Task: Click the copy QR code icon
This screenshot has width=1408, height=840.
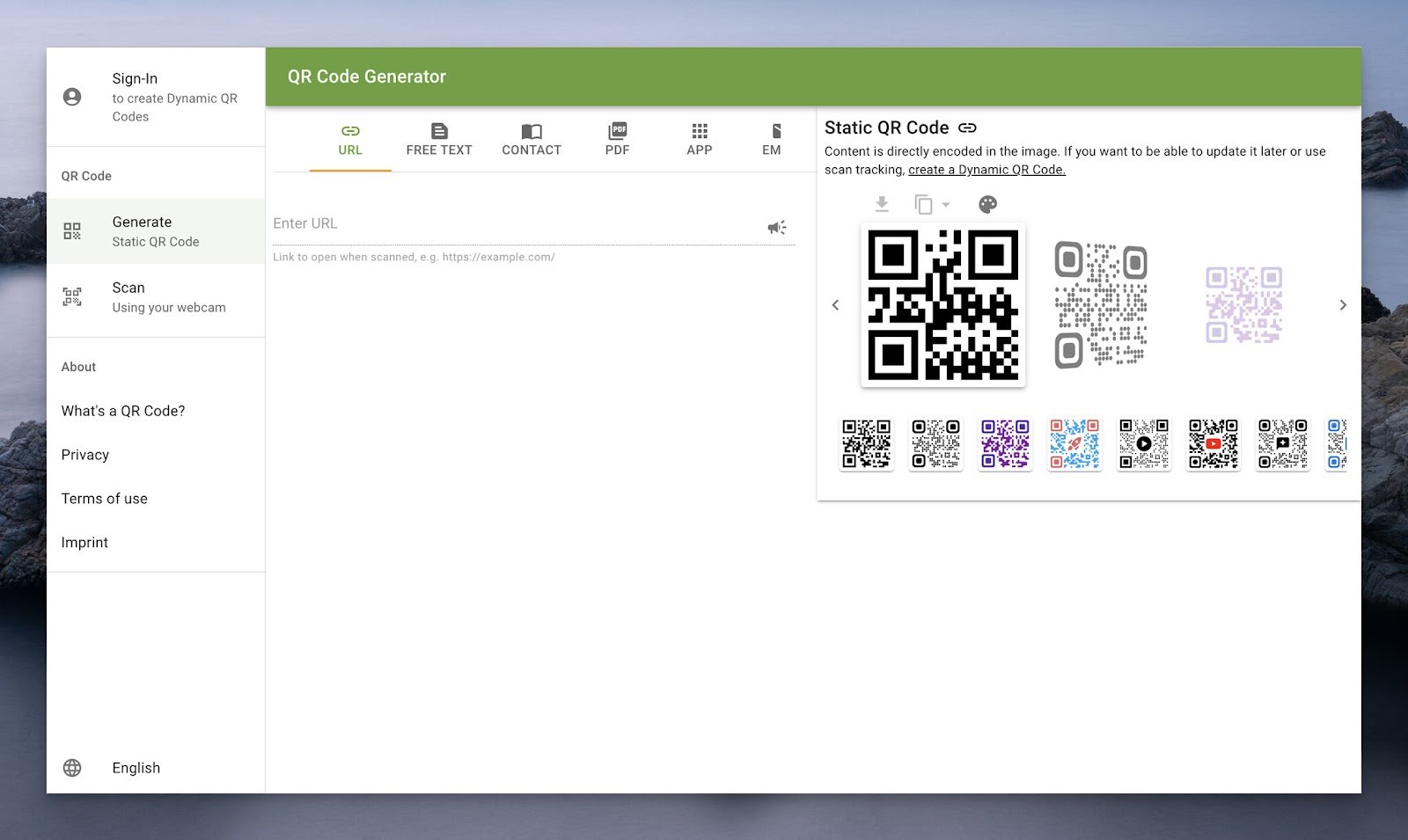Action: pyautogui.click(x=923, y=204)
